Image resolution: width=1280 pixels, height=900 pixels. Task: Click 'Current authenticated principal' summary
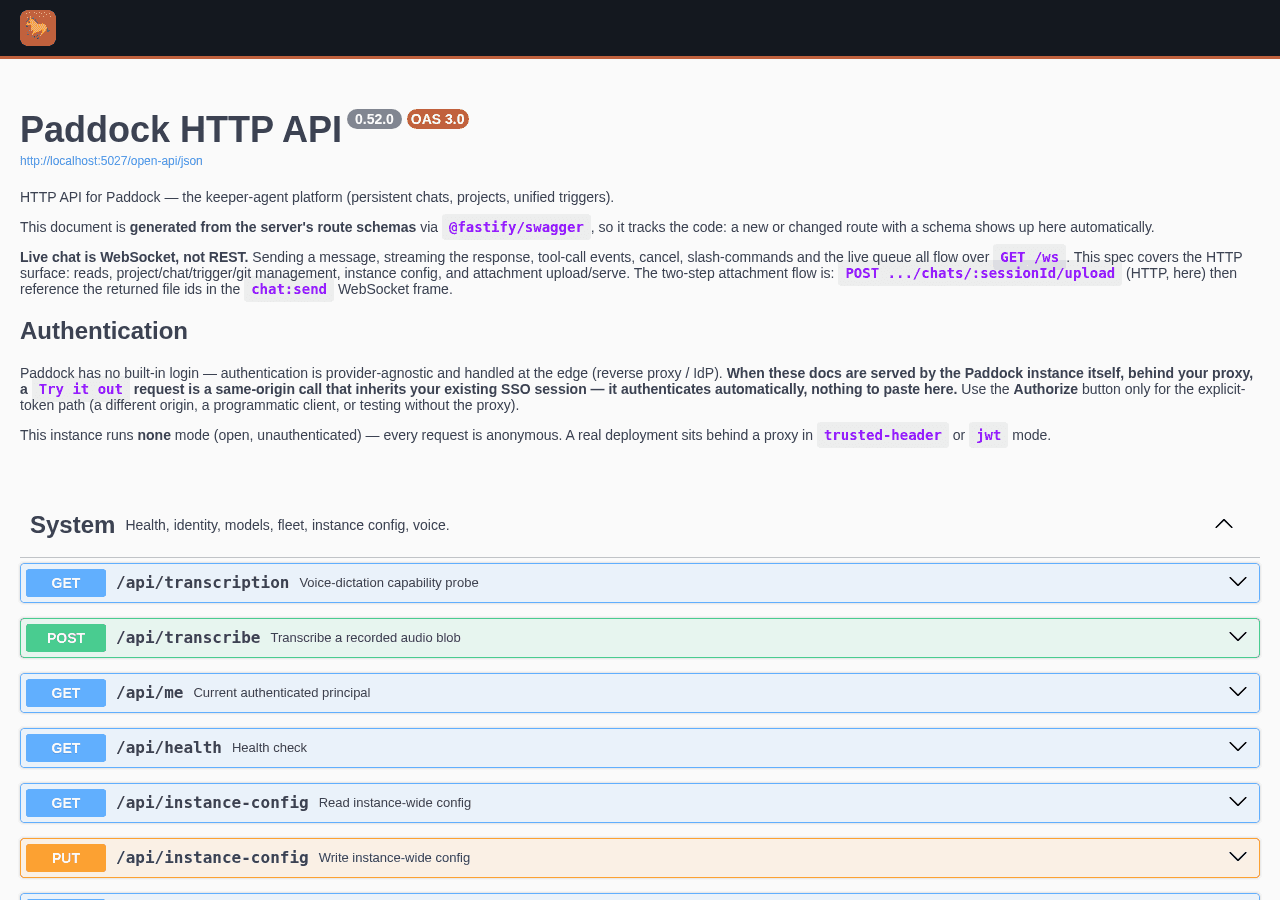pyautogui.click(x=282, y=693)
